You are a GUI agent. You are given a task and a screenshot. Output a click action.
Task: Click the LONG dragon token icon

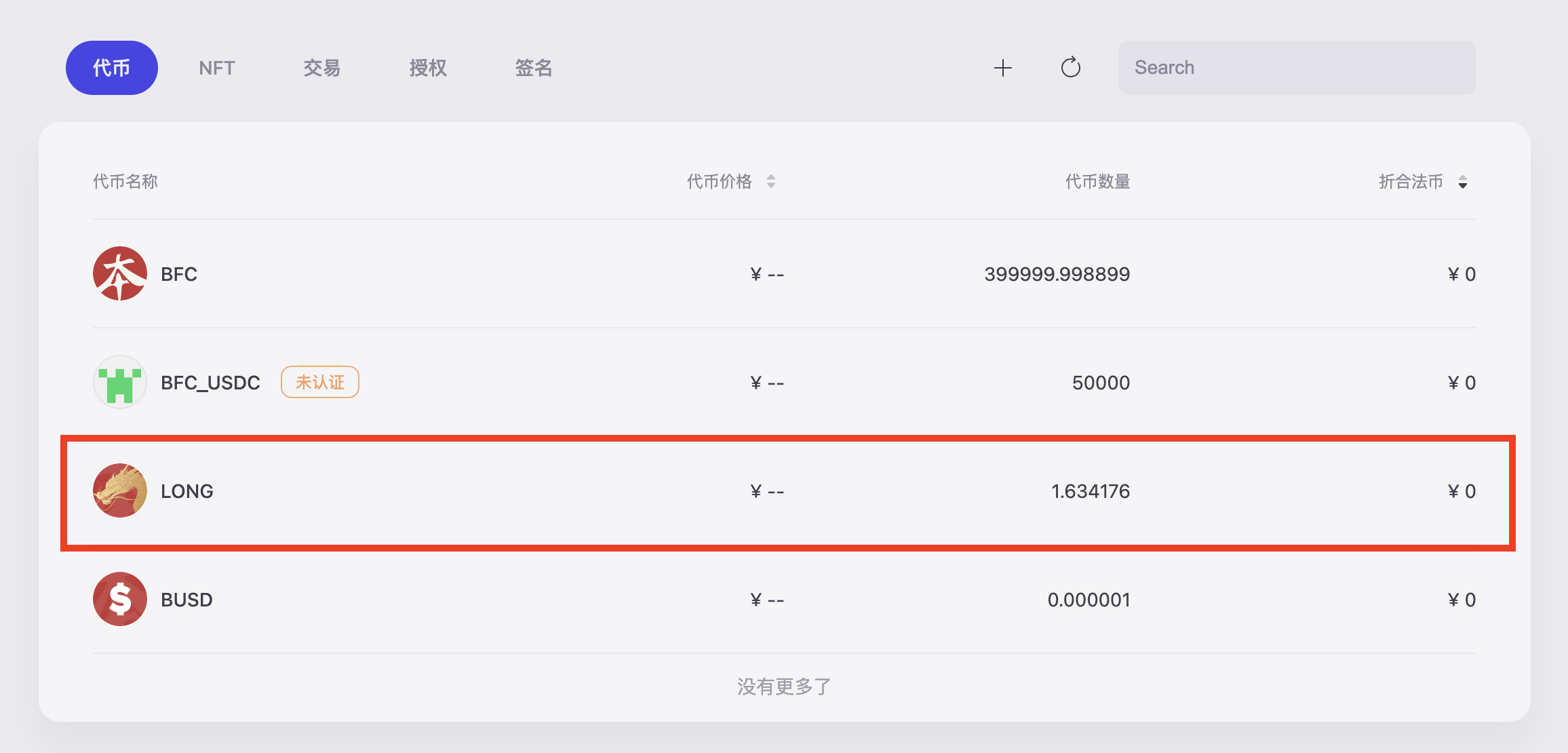120,490
